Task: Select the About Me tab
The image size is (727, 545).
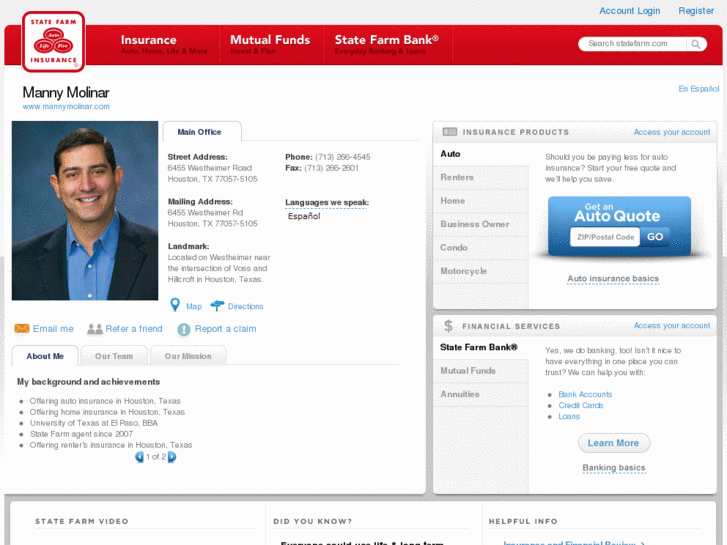Action: point(45,356)
